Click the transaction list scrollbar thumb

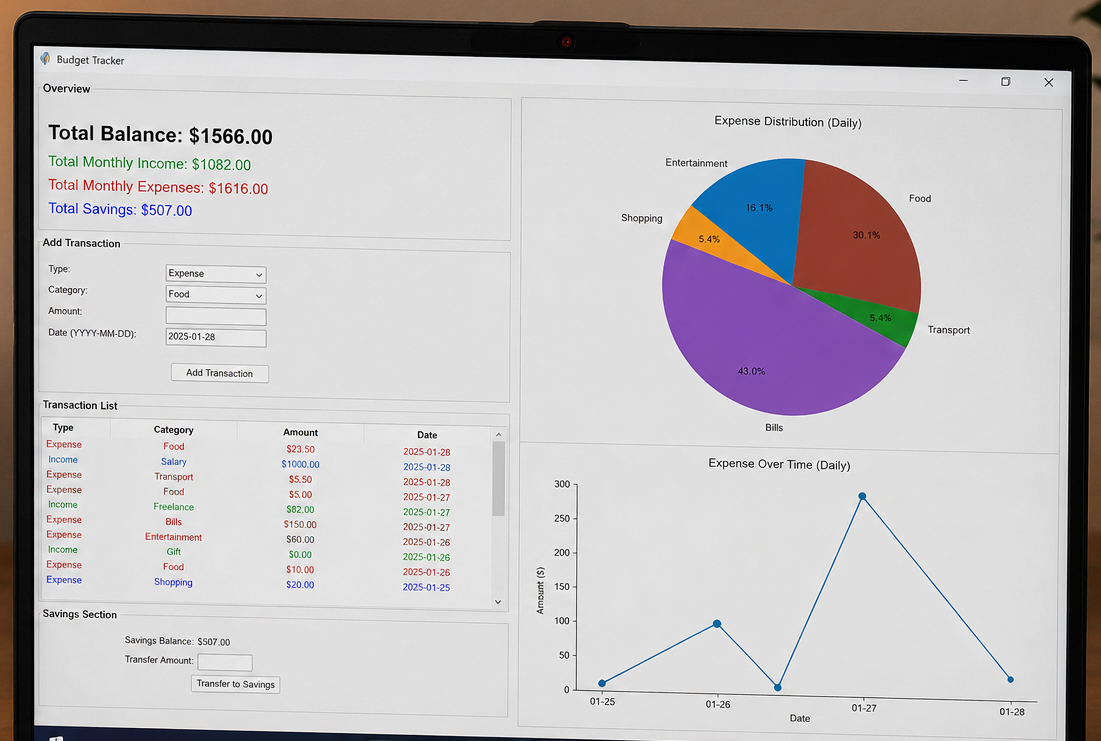499,478
